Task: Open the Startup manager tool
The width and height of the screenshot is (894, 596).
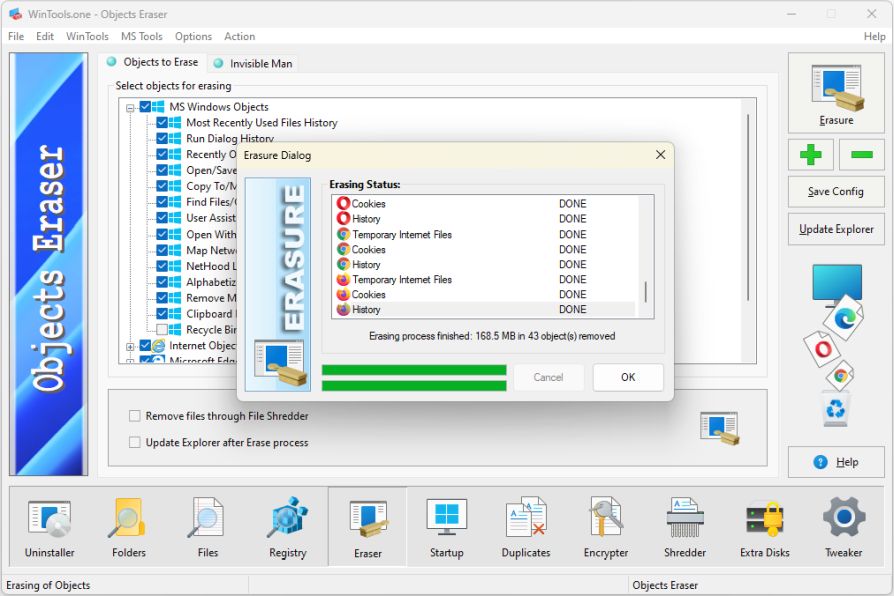Action: coord(446,527)
